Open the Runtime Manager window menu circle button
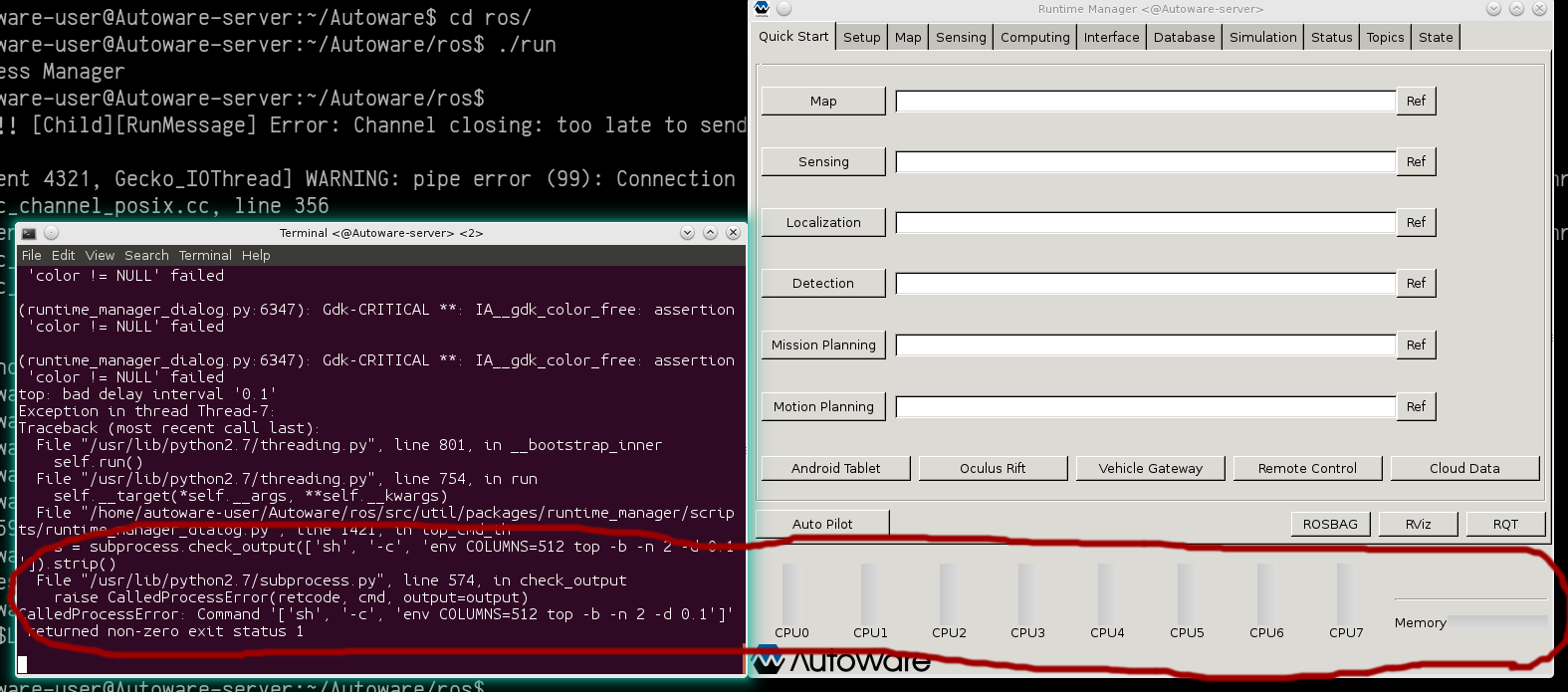This screenshot has width=1568, height=692. tap(784, 9)
